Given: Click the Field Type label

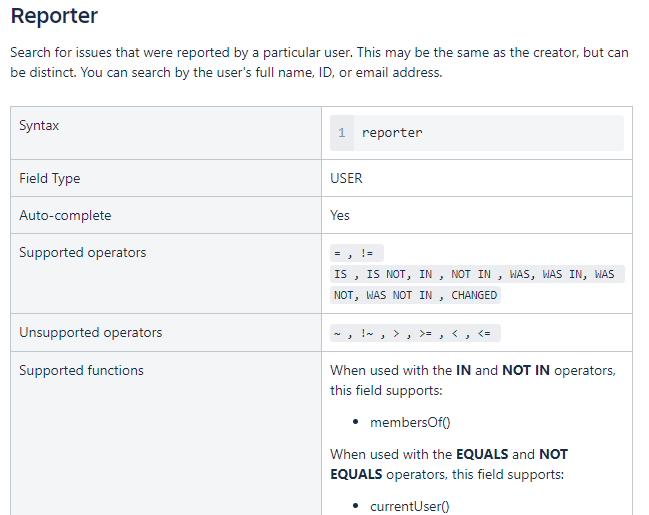Looking at the screenshot, I should (50, 178).
